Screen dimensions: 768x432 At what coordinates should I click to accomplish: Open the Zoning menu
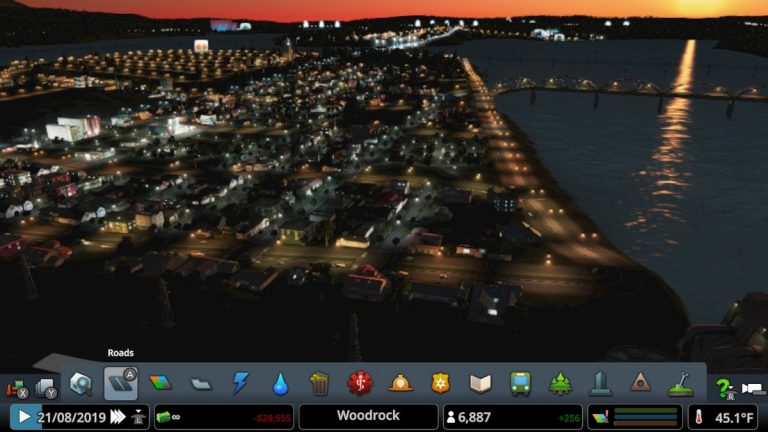[161, 383]
